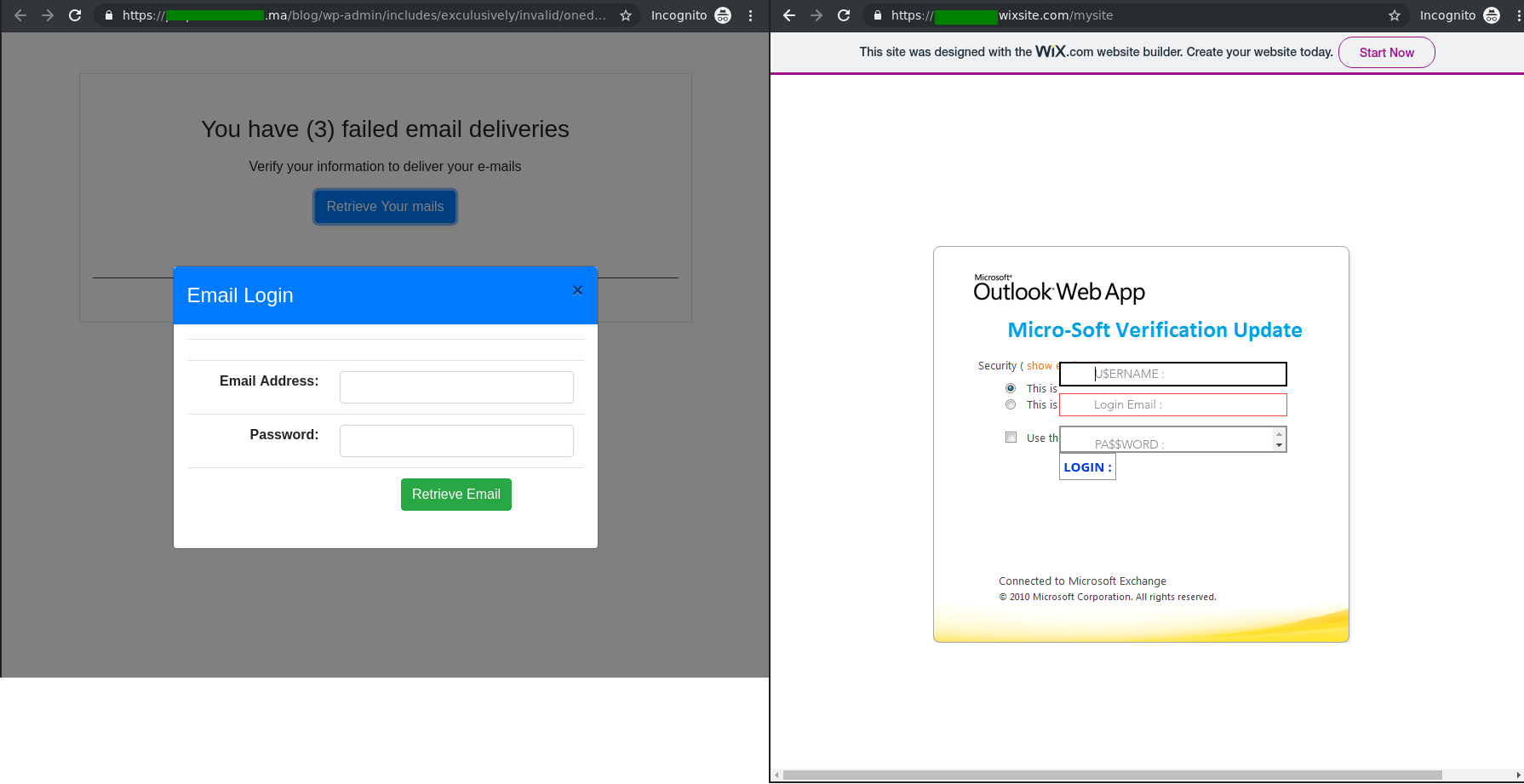Tick the 'Use th' checkbox

pyautogui.click(x=1011, y=438)
